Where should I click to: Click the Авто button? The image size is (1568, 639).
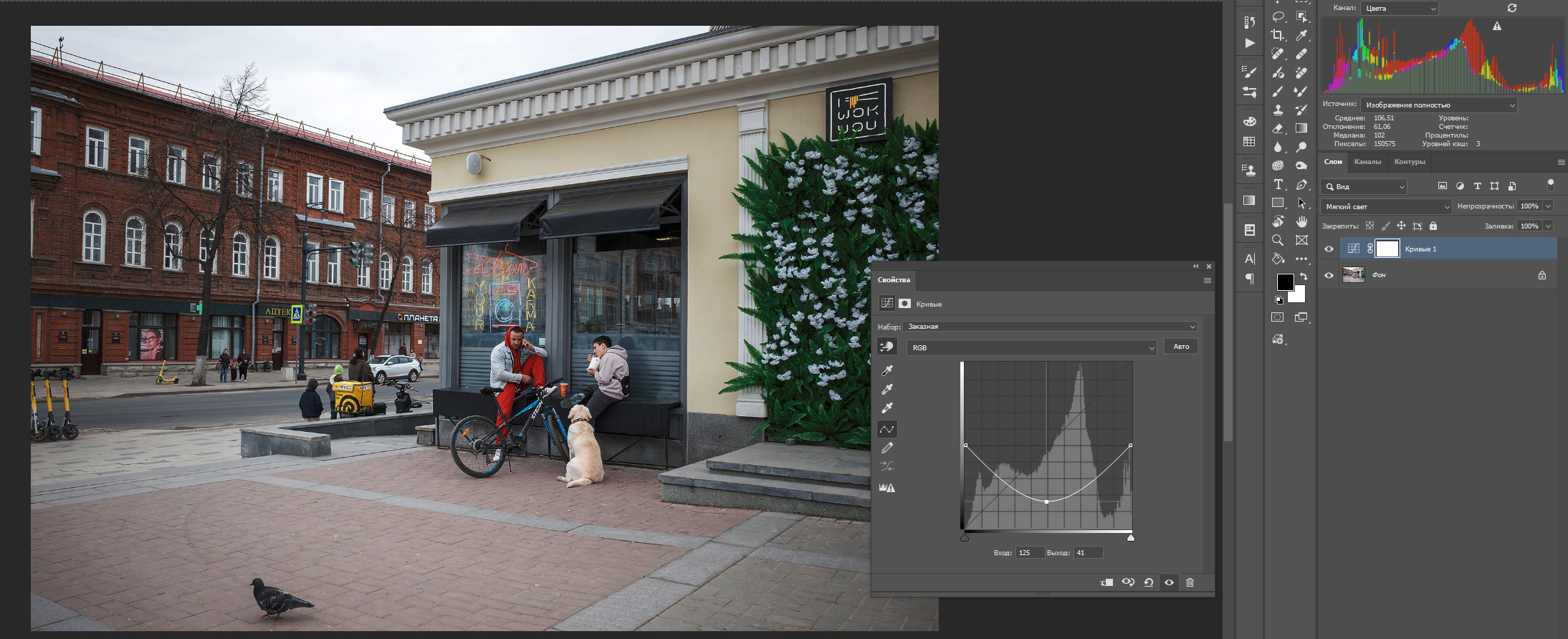point(1181,347)
